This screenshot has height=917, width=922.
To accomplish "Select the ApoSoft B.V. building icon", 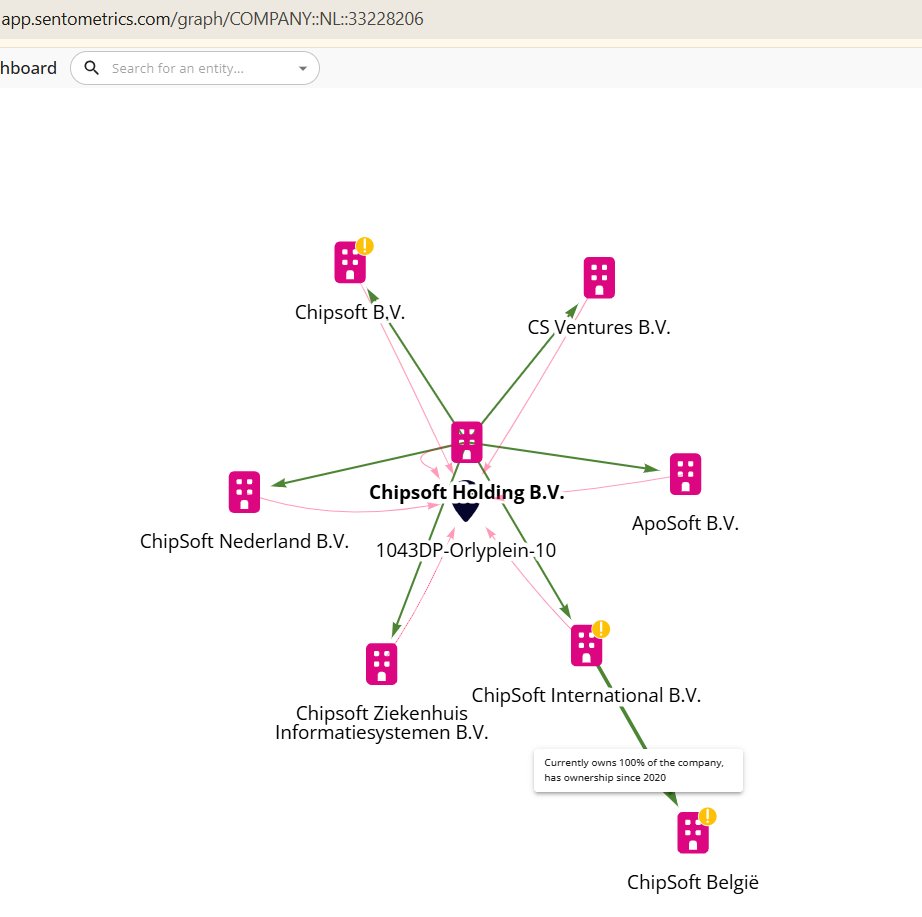I will 685,474.
